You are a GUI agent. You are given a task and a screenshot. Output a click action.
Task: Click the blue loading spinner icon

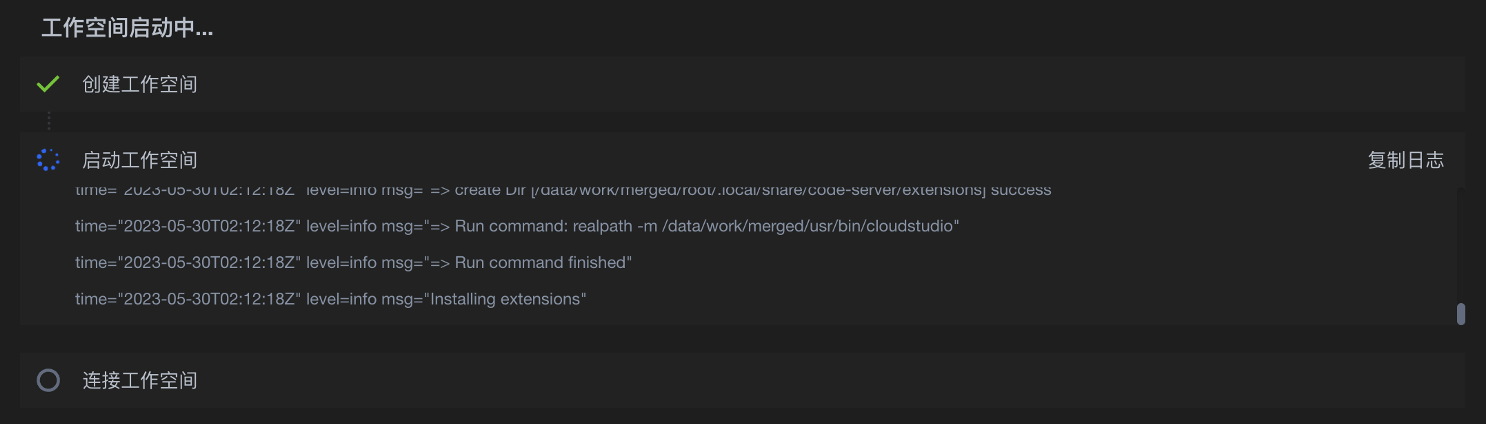48,160
